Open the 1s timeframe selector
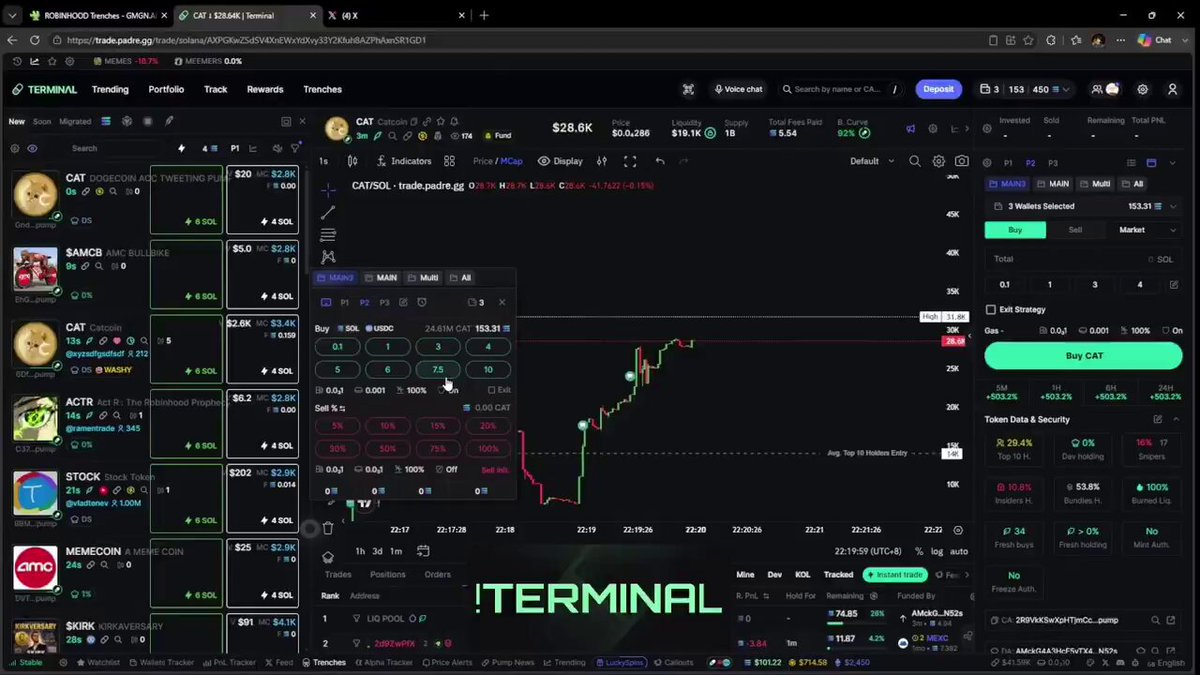 [x=324, y=161]
